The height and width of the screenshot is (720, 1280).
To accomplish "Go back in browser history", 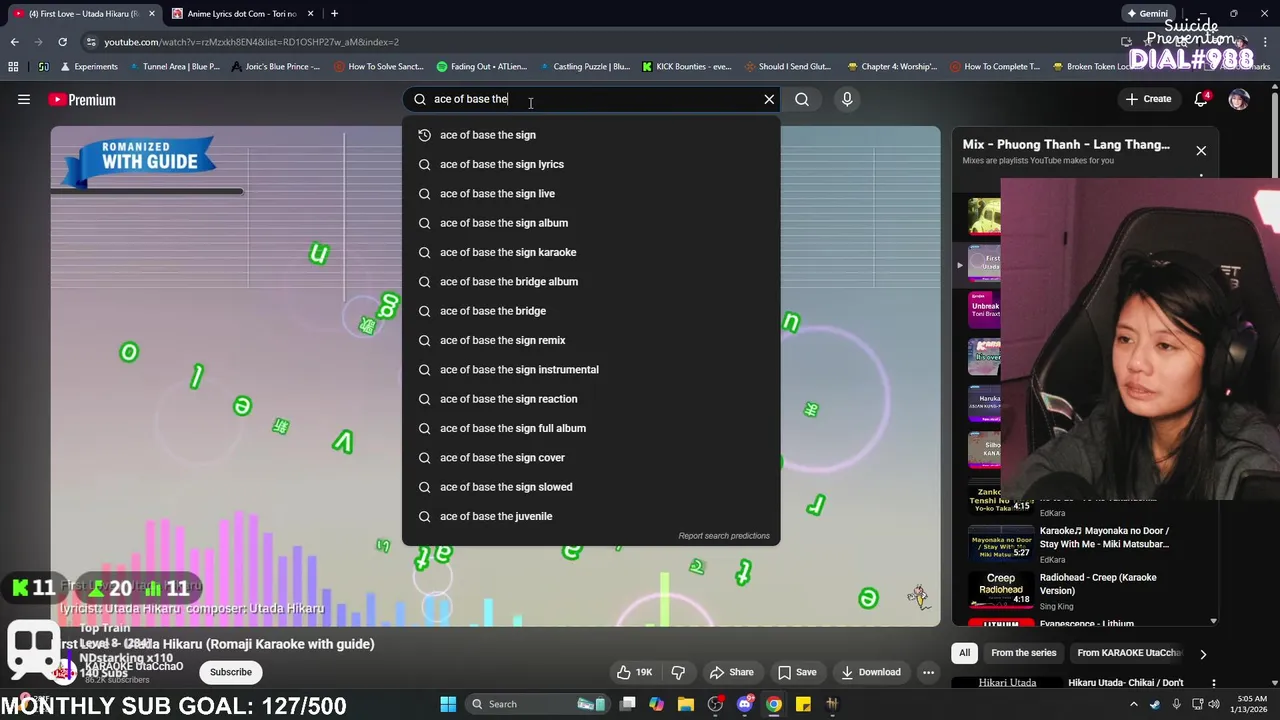I will click(14, 42).
